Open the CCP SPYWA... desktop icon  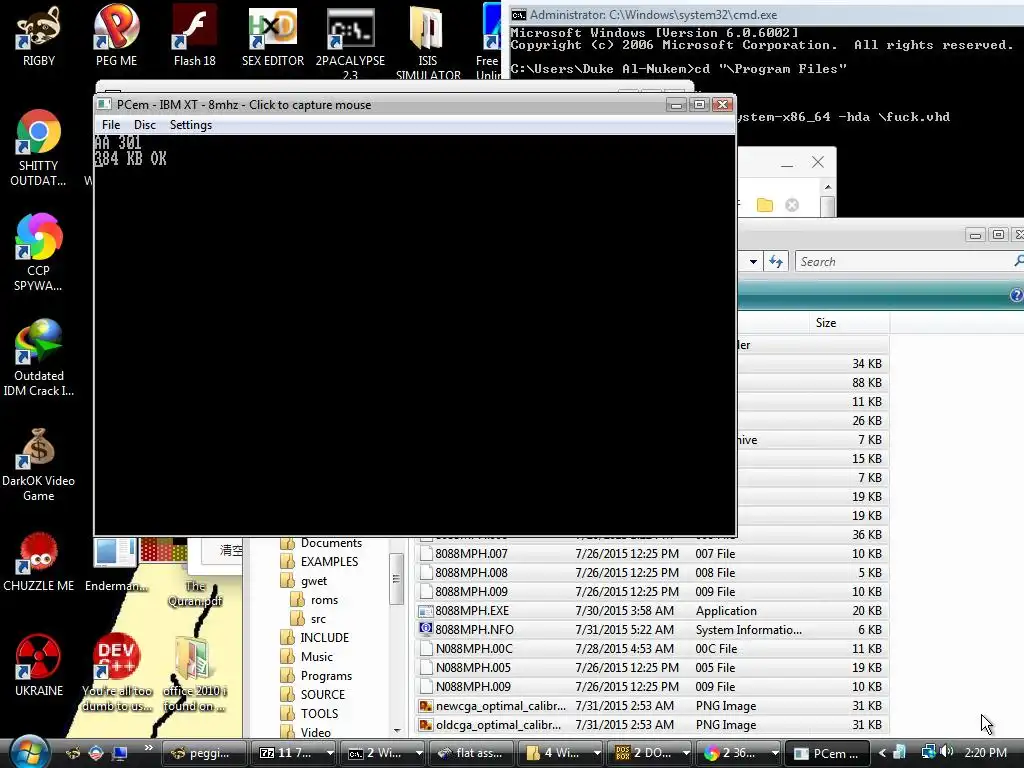[x=38, y=252]
